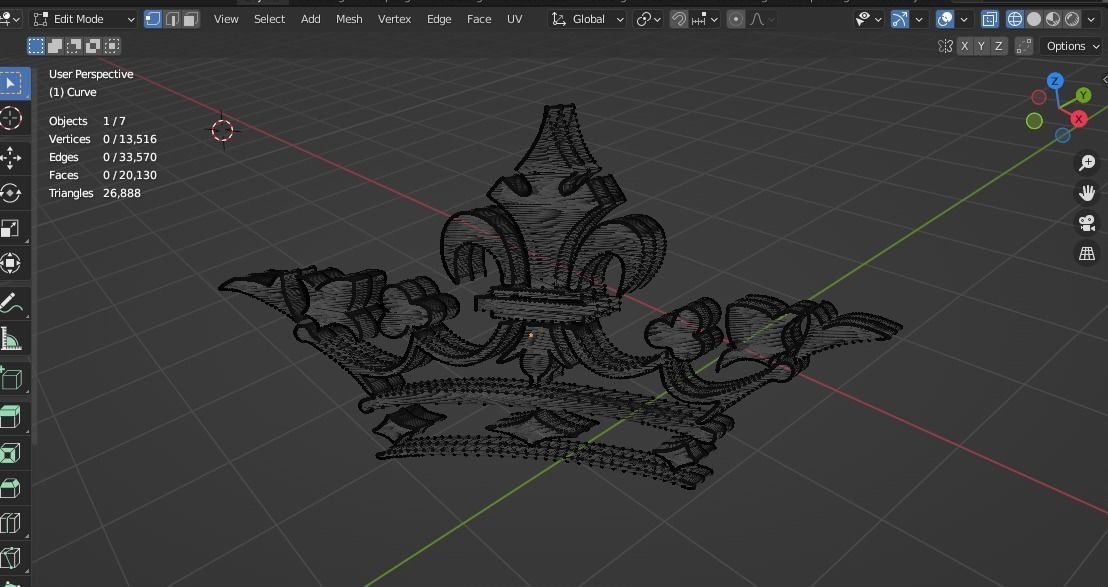Image resolution: width=1108 pixels, height=587 pixels.
Task: Open the Select menu
Action: tap(269, 19)
